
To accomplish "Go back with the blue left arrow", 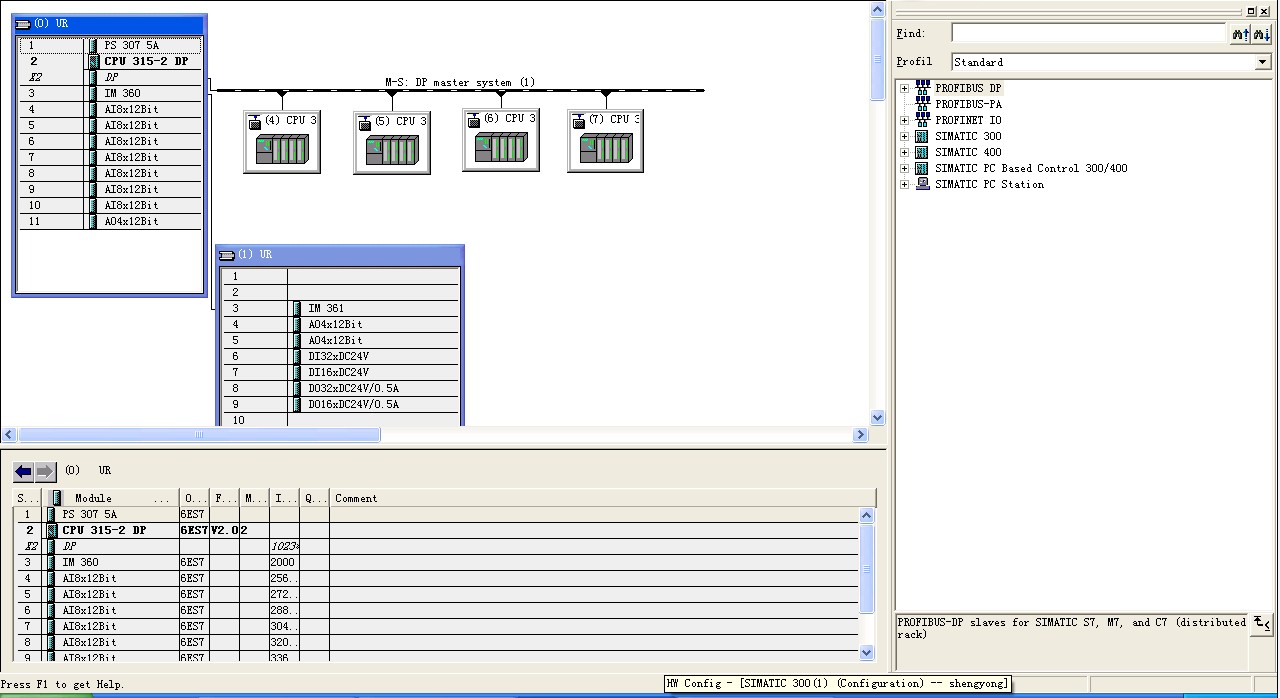I will click(x=24, y=471).
